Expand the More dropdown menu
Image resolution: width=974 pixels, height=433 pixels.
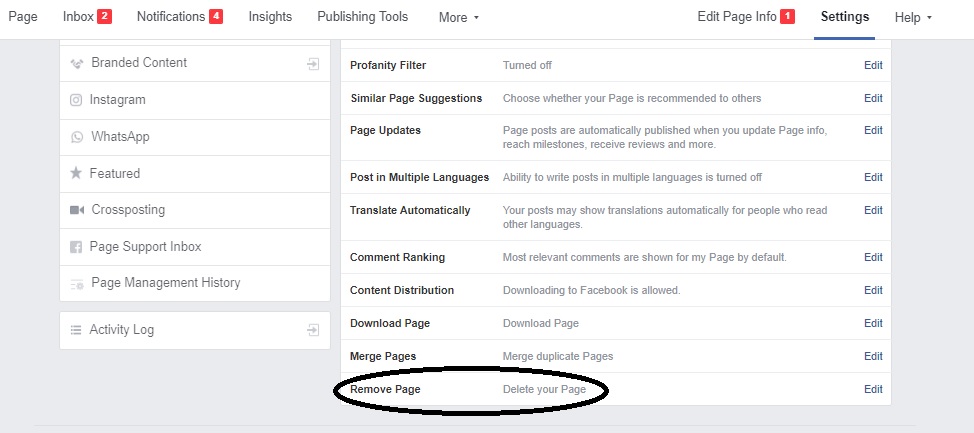click(x=459, y=17)
